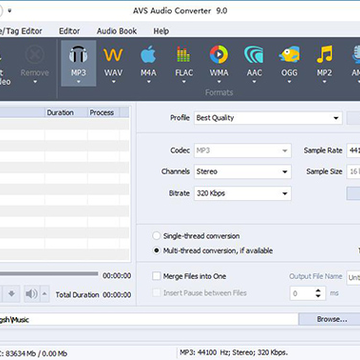
Task: Open the disabled Codec MP3 dropdown
Action: (x=243, y=151)
